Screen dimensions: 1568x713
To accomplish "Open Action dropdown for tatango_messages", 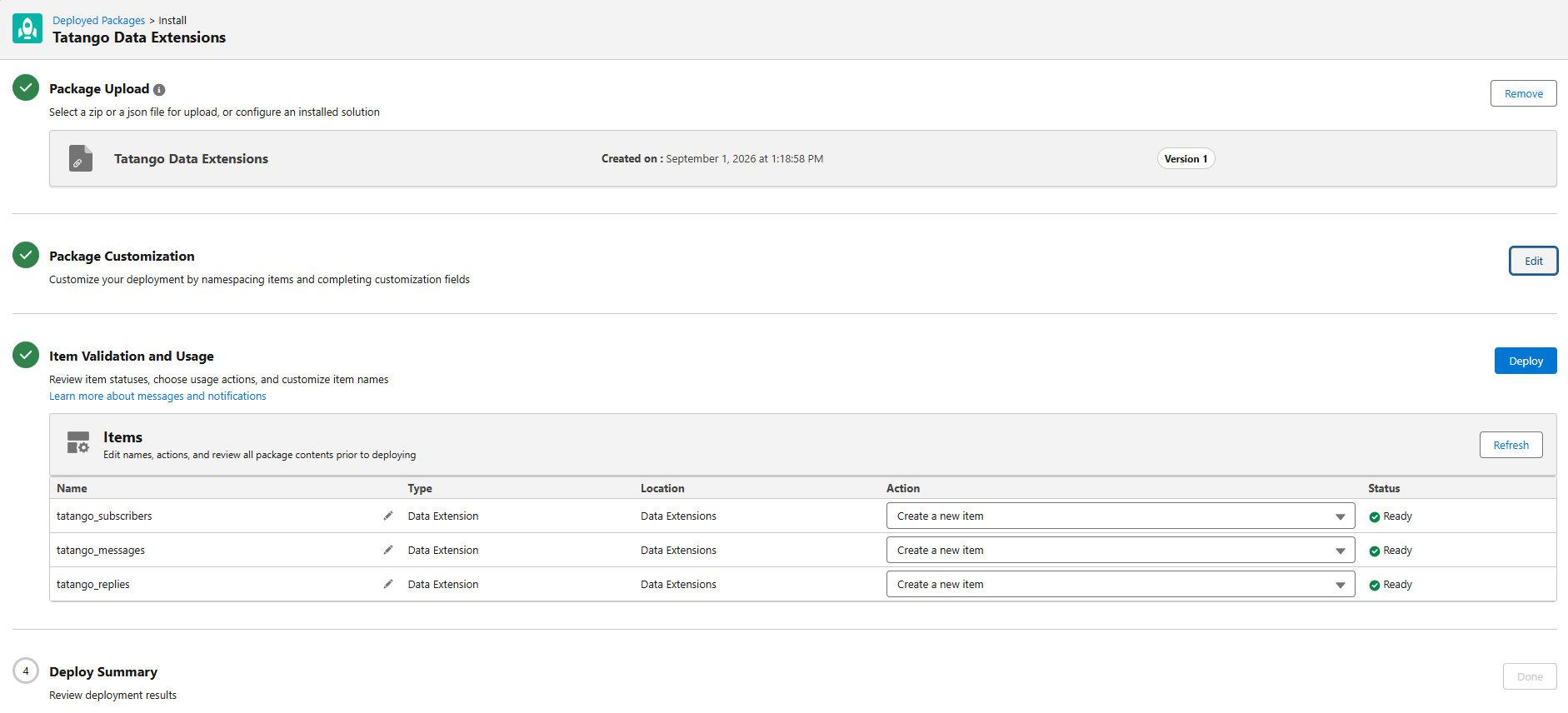I will (x=1121, y=550).
